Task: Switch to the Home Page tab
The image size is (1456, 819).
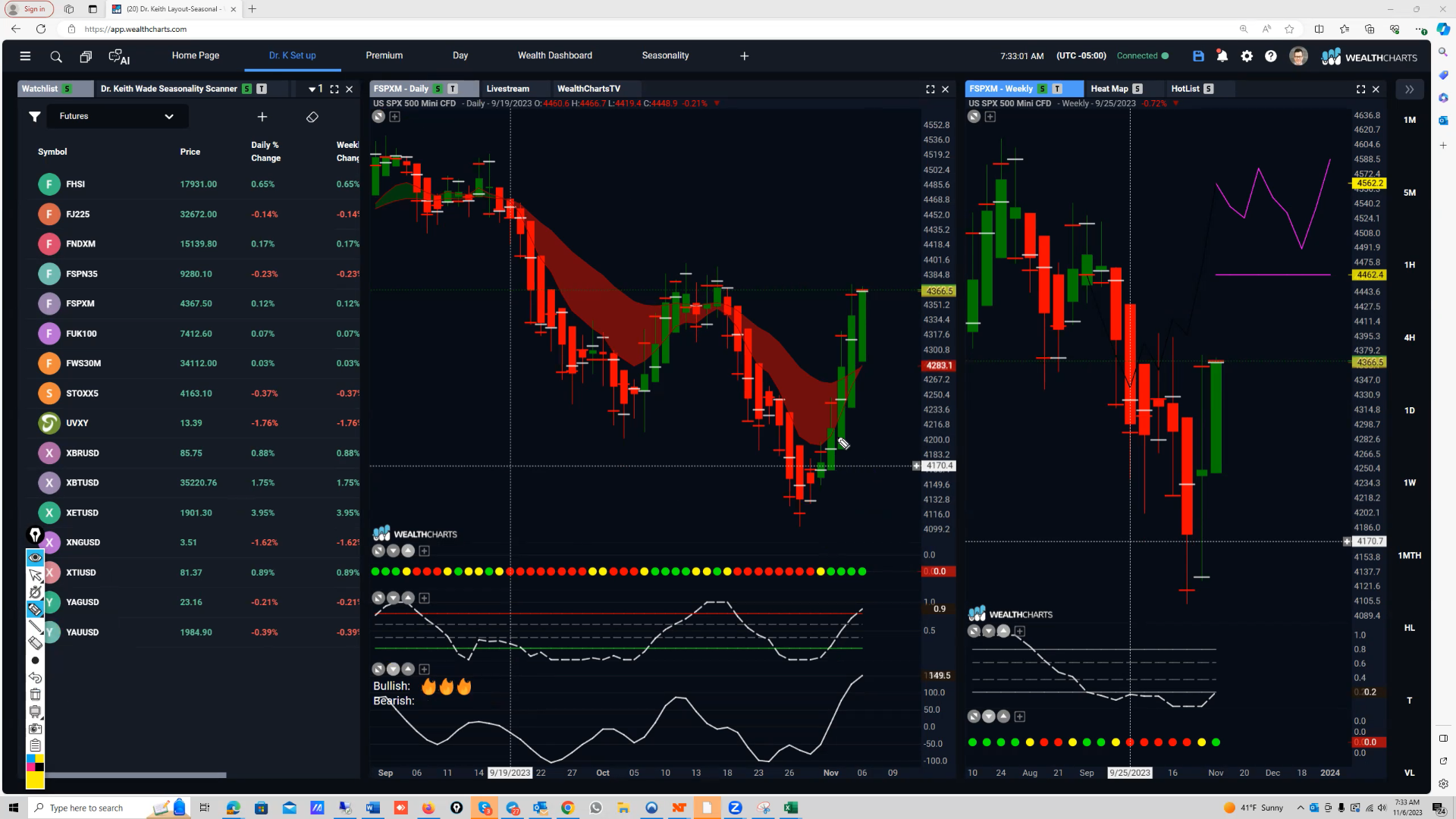Action: click(x=196, y=55)
